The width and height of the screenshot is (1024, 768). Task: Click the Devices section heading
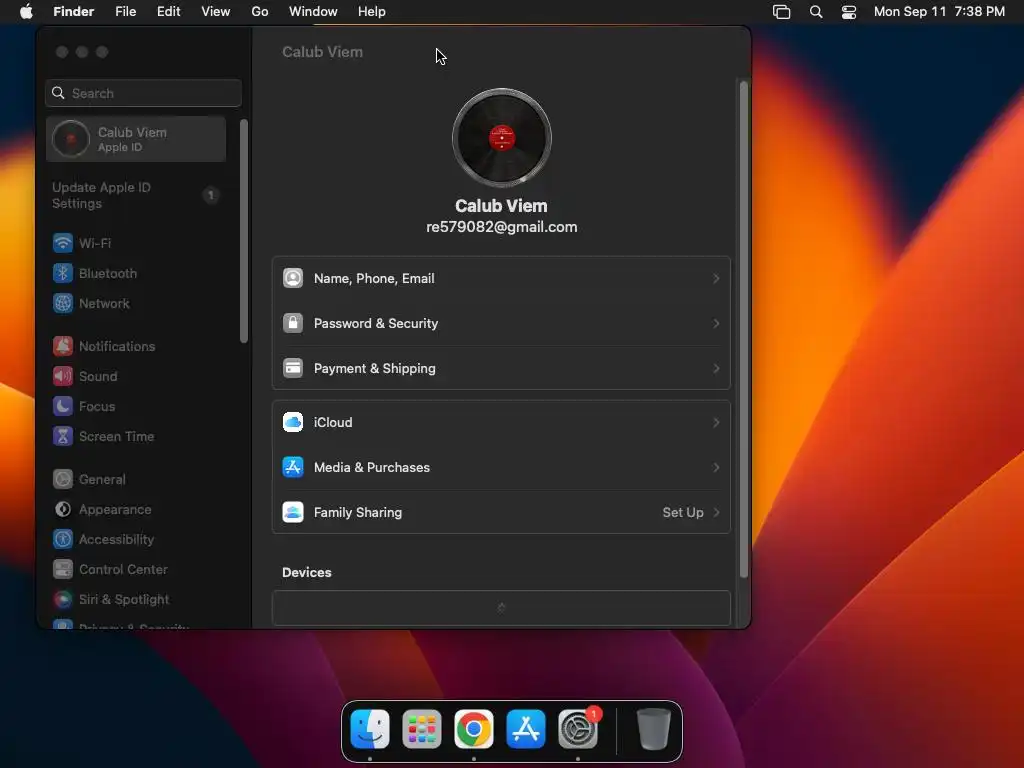pyautogui.click(x=307, y=573)
